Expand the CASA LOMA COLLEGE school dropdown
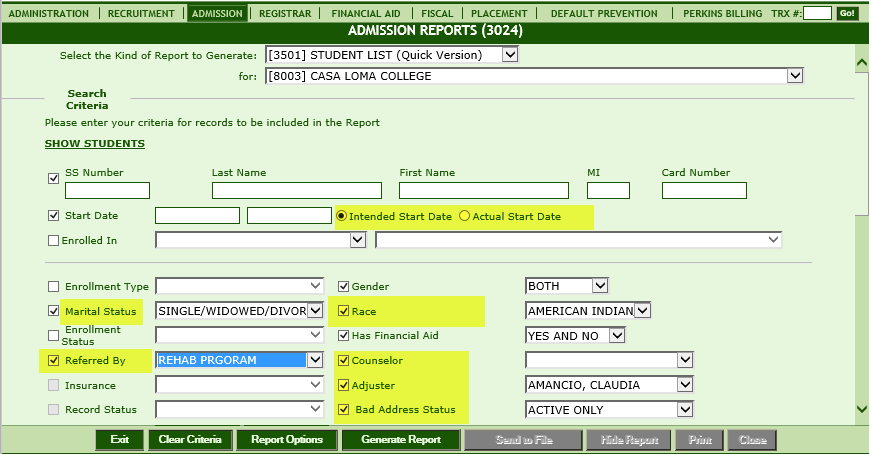 534,76
